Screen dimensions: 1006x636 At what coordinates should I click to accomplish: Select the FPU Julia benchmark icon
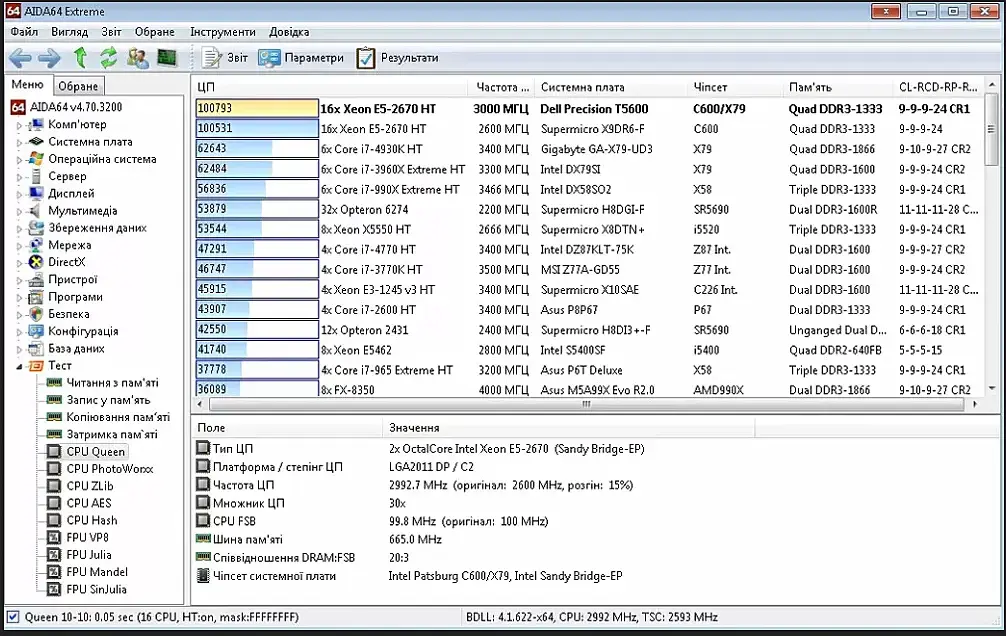55,555
